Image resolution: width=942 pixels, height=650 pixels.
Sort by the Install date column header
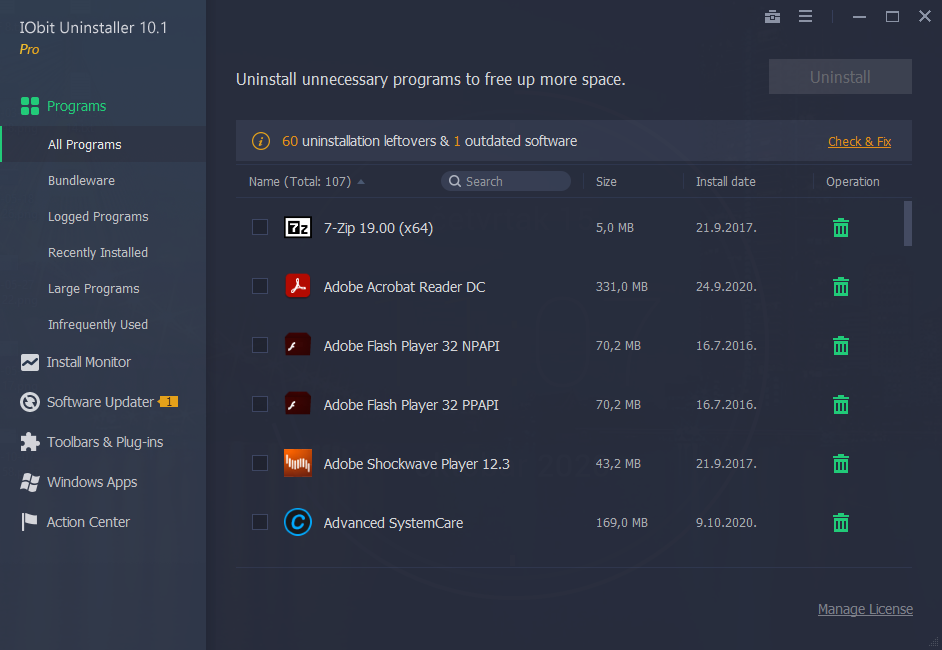coord(726,181)
